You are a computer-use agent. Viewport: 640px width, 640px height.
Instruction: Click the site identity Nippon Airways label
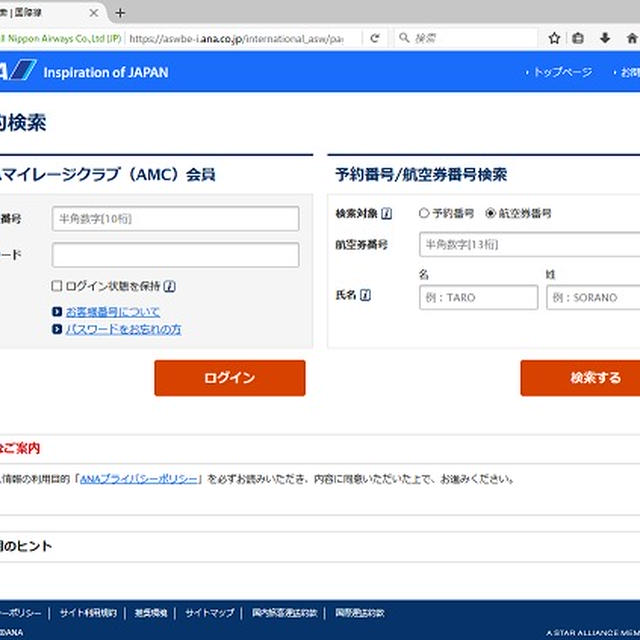coord(61,39)
